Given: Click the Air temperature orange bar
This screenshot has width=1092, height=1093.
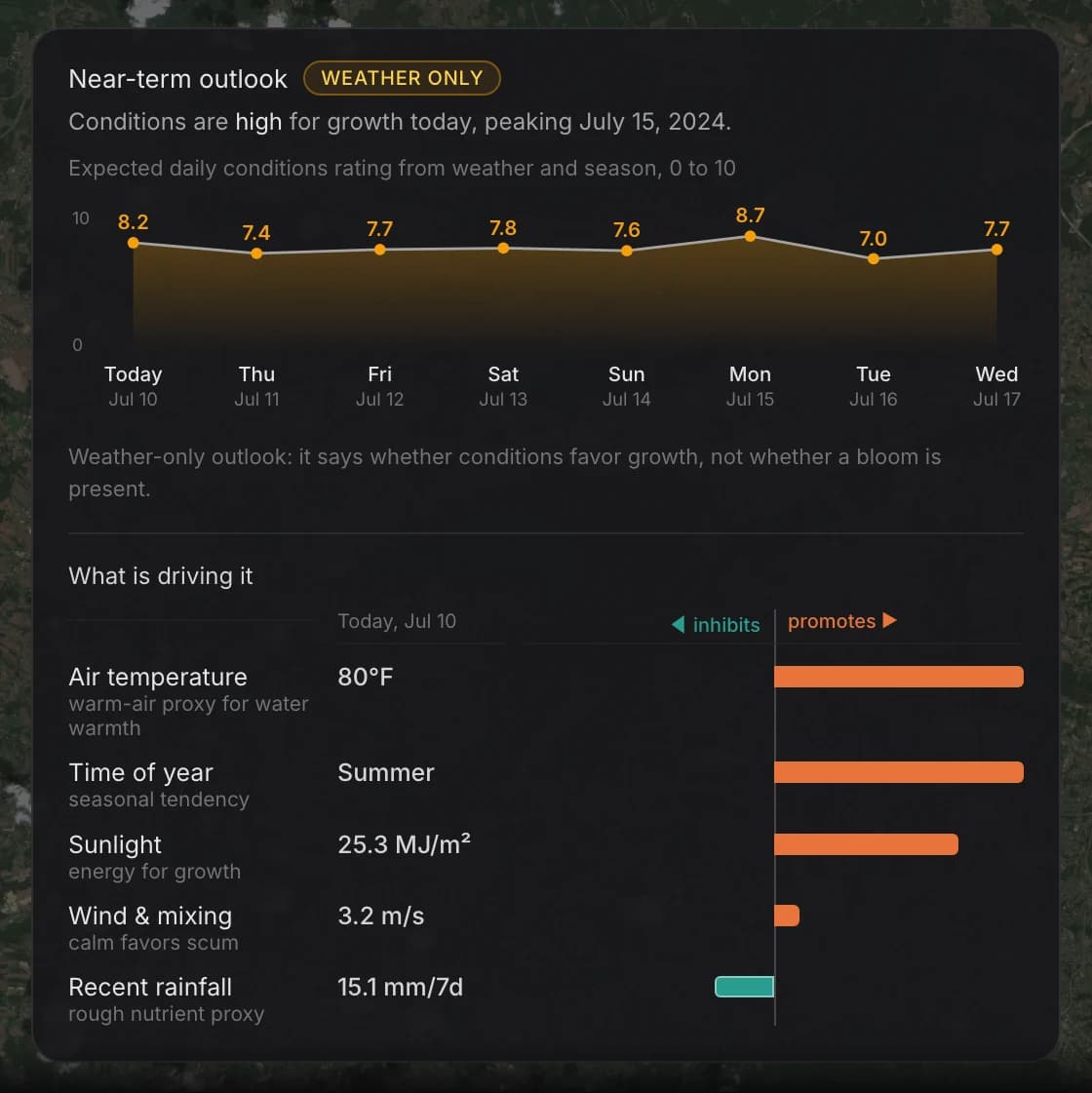Looking at the screenshot, I should (899, 677).
